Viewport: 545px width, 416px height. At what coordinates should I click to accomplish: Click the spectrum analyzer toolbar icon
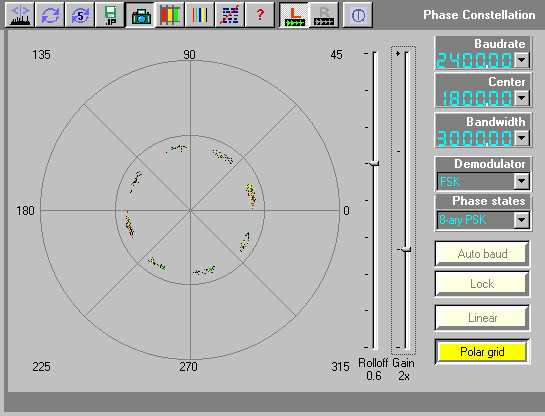click(20, 15)
